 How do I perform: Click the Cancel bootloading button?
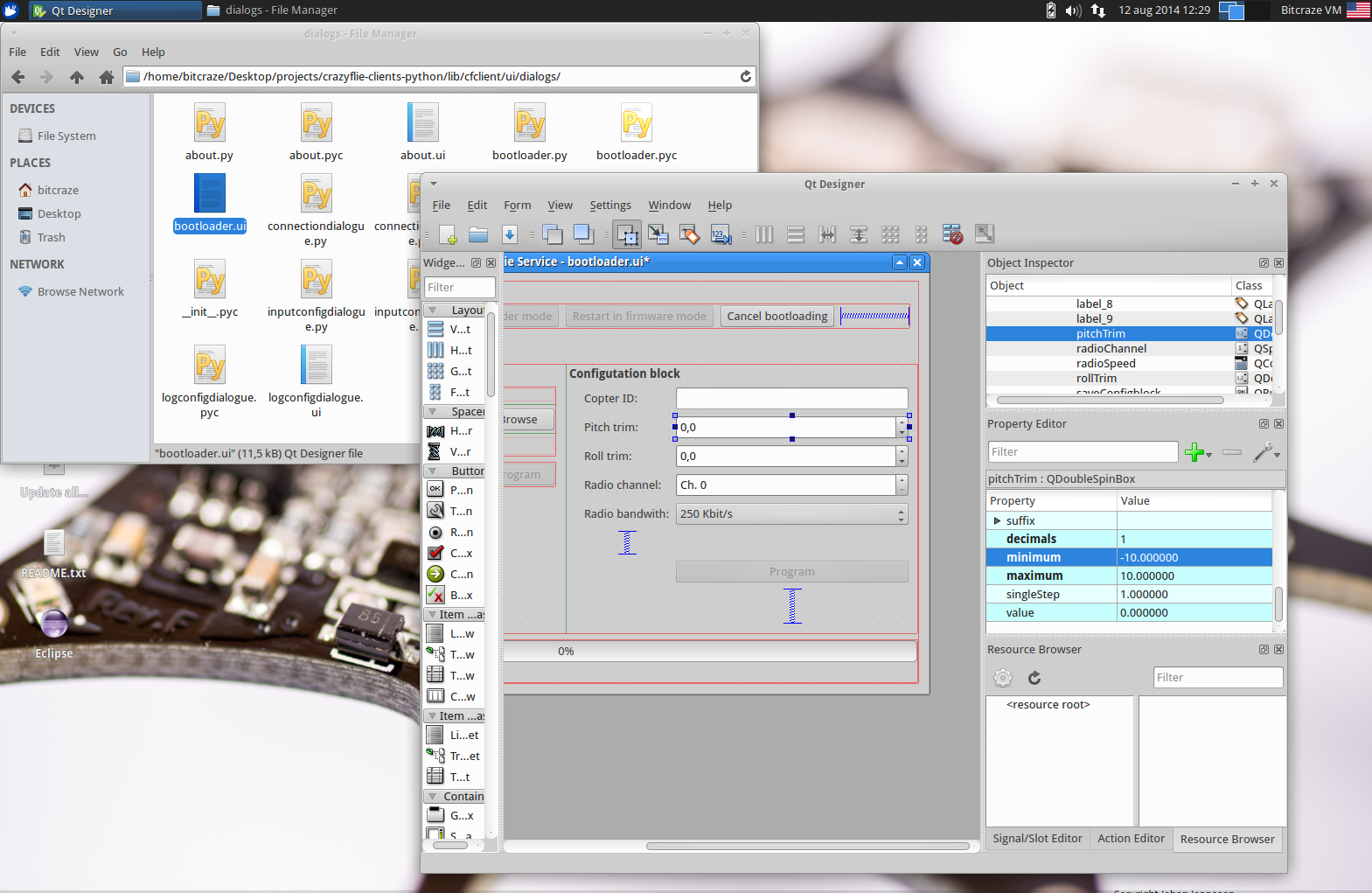pos(777,317)
